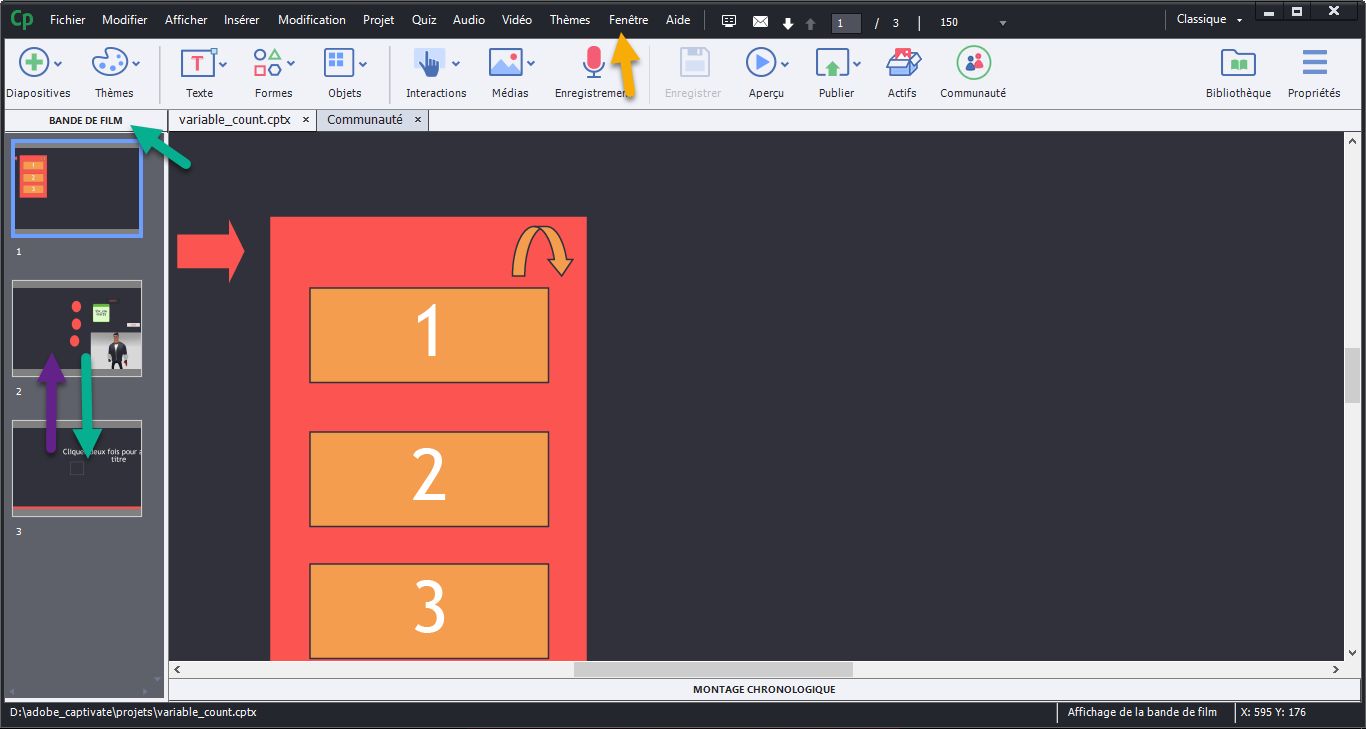Open the Communauté toolbar icon
1366x729 pixels.
point(972,63)
